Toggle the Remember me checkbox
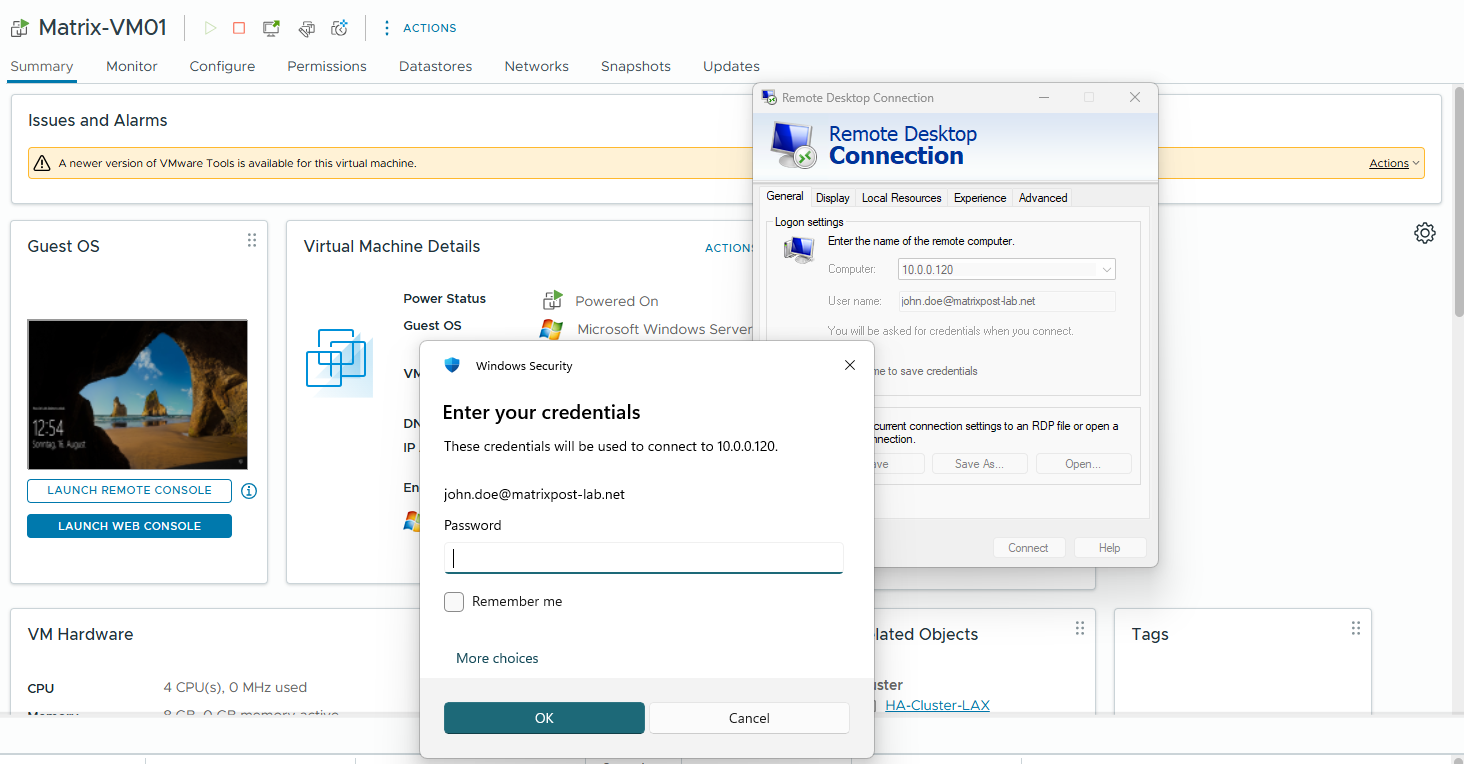The image size is (1464, 764). pyautogui.click(x=454, y=602)
